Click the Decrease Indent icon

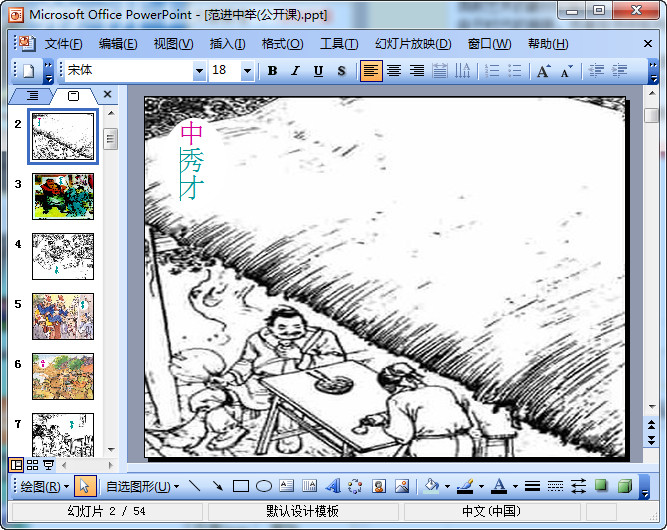click(x=596, y=71)
